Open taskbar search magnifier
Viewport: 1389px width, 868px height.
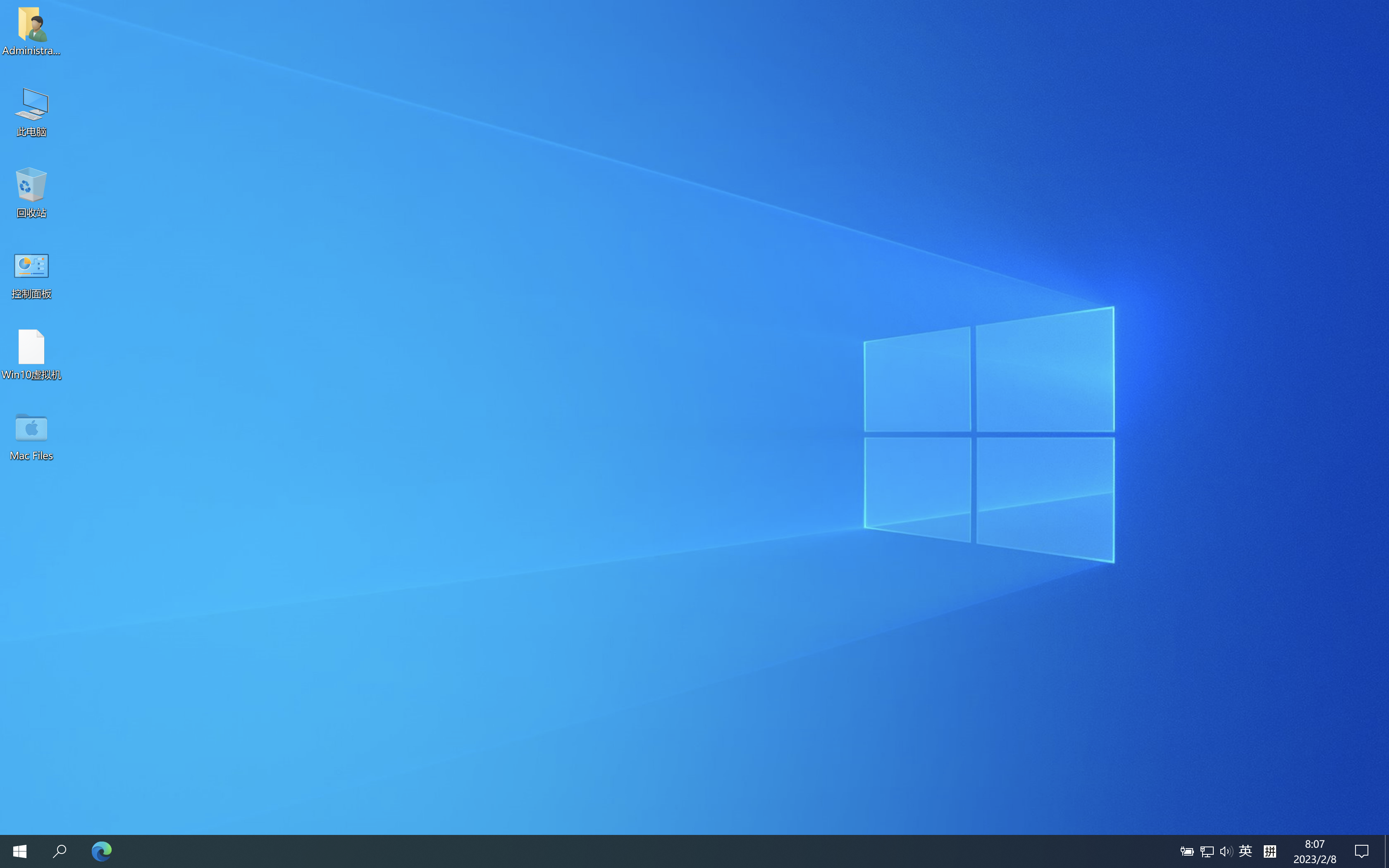(x=60, y=851)
